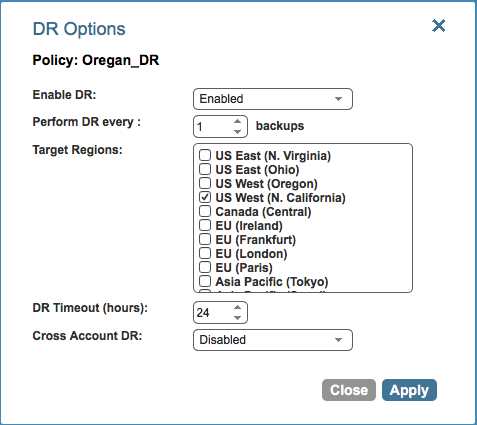This screenshot has width=477, height=425.
Task: Decrease the Perform DR every backups value
Action: (237, 132)
